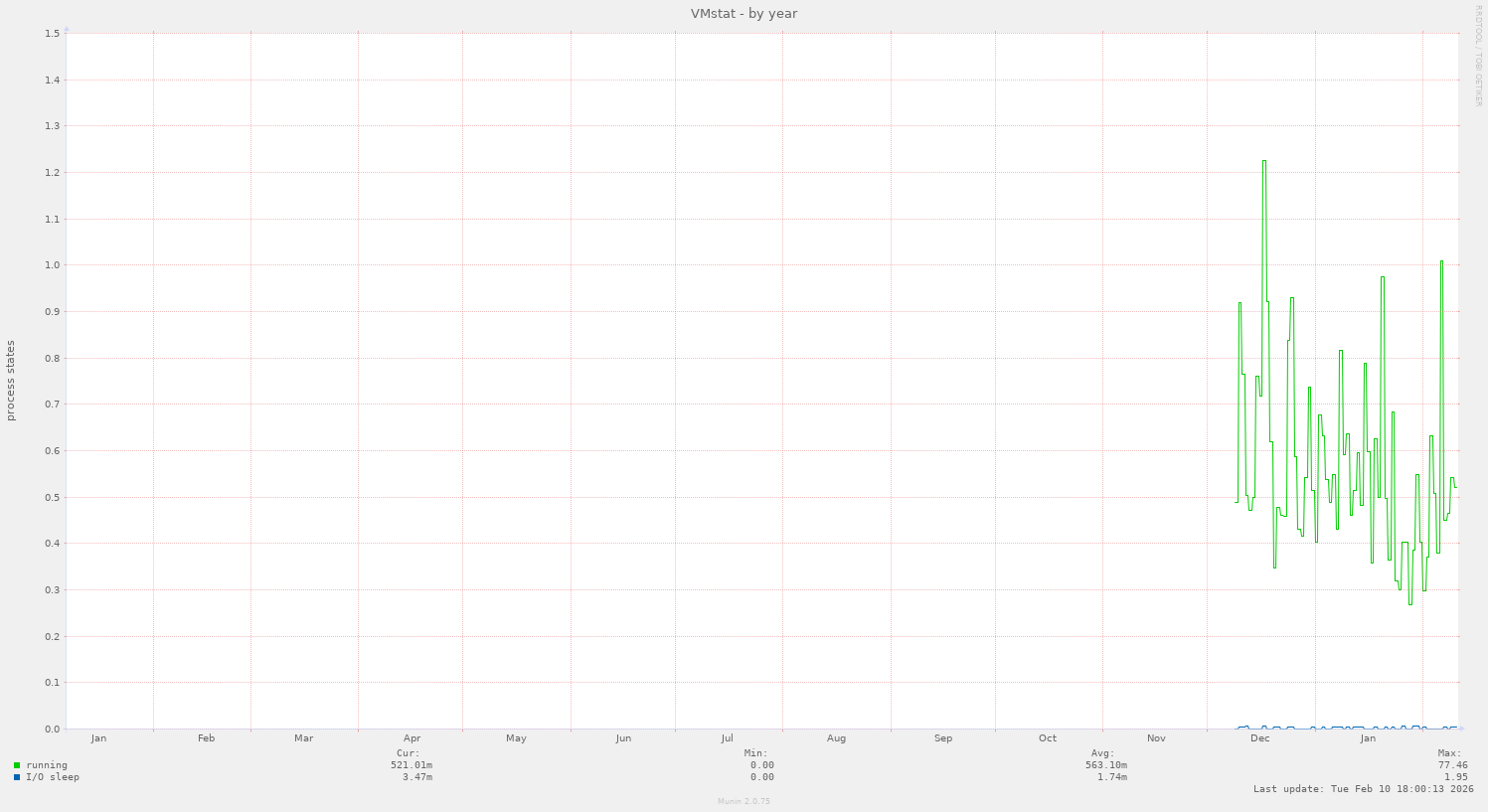Click the Oct label on the x-axis
1488x812 pixels.
pos(1048,738)
